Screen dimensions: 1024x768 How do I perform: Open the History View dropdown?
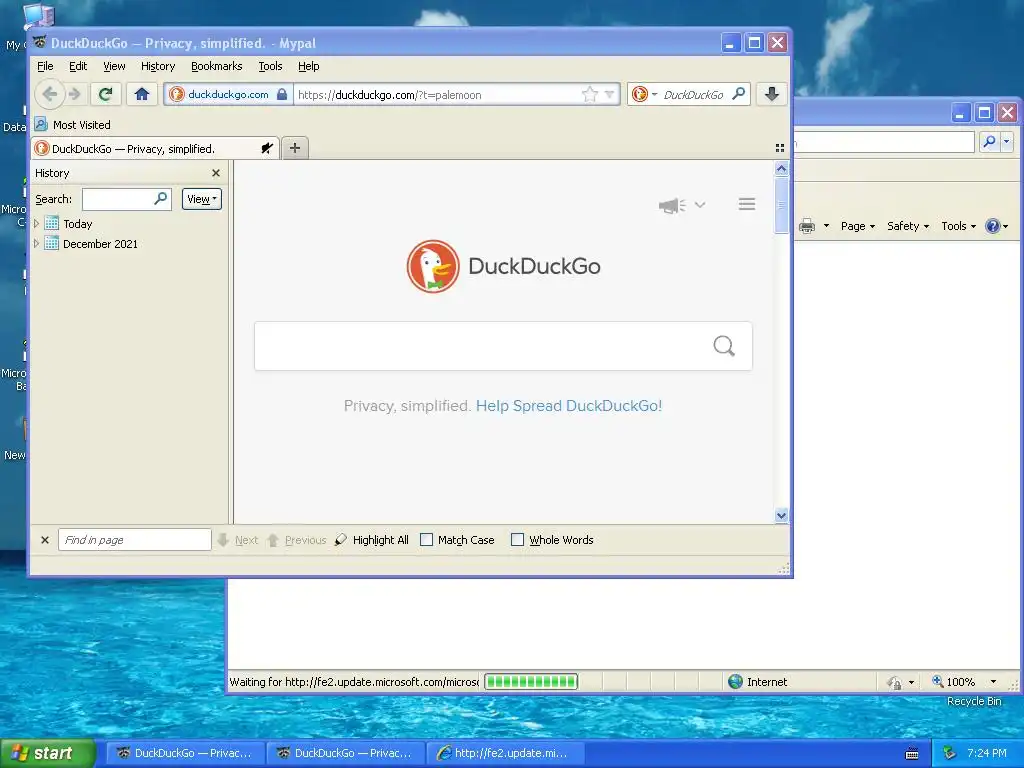coord(202,199)
